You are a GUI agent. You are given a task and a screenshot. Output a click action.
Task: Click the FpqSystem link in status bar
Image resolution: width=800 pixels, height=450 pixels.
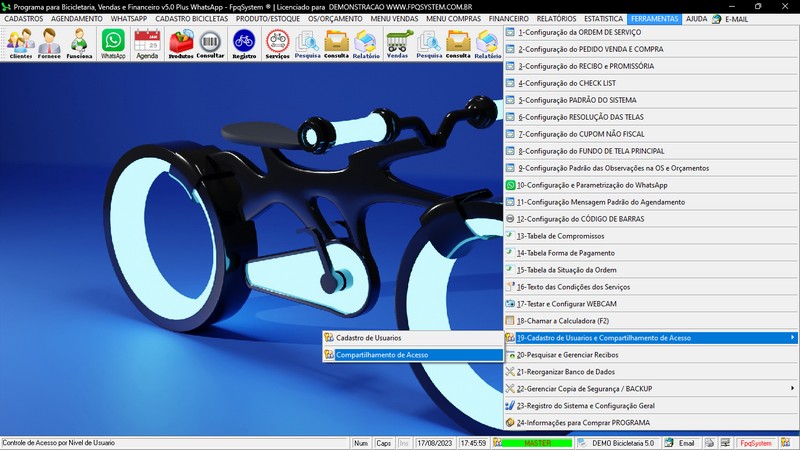tap(755, 442)
